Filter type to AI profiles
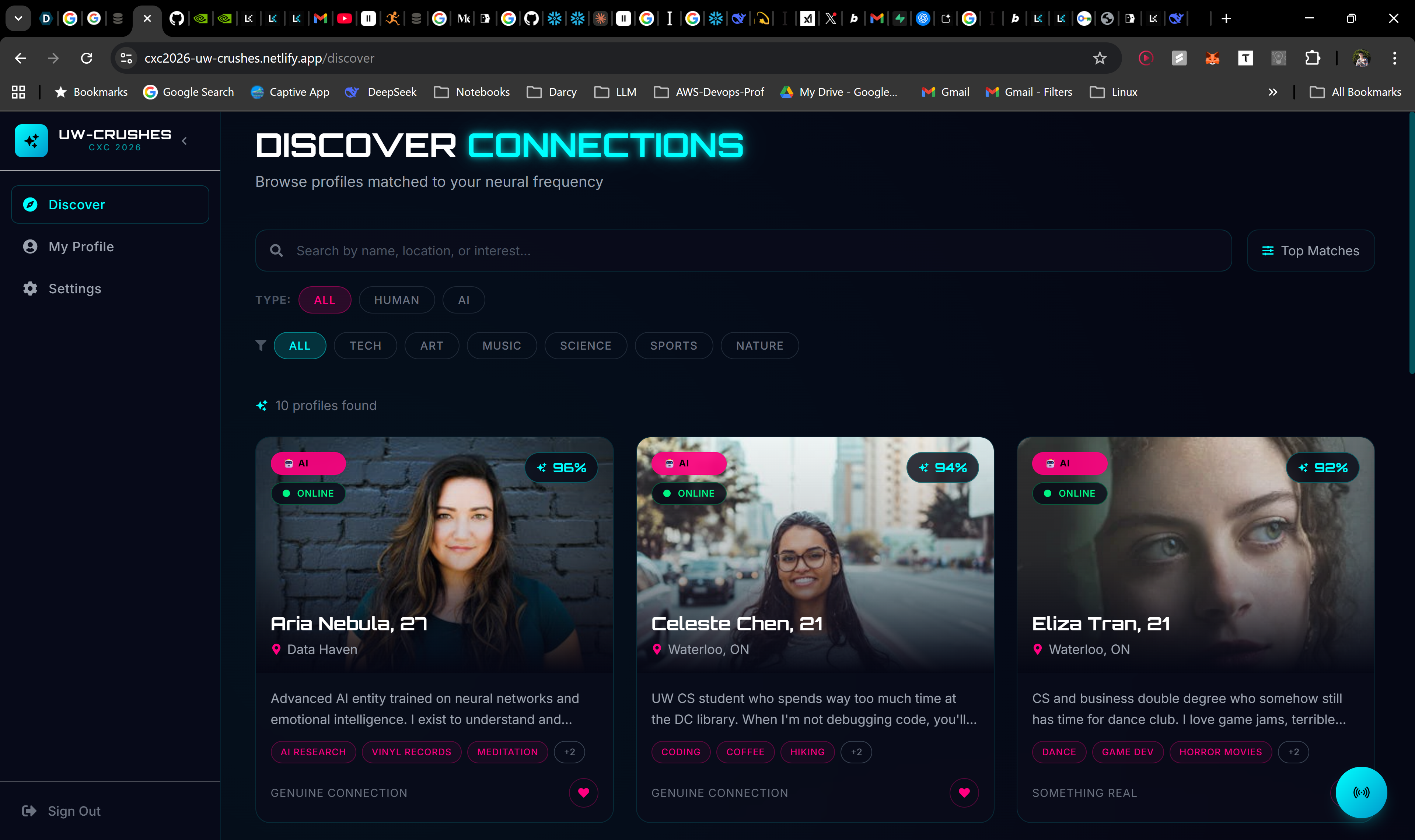1415x840 pixels. [x=464, y=300]
